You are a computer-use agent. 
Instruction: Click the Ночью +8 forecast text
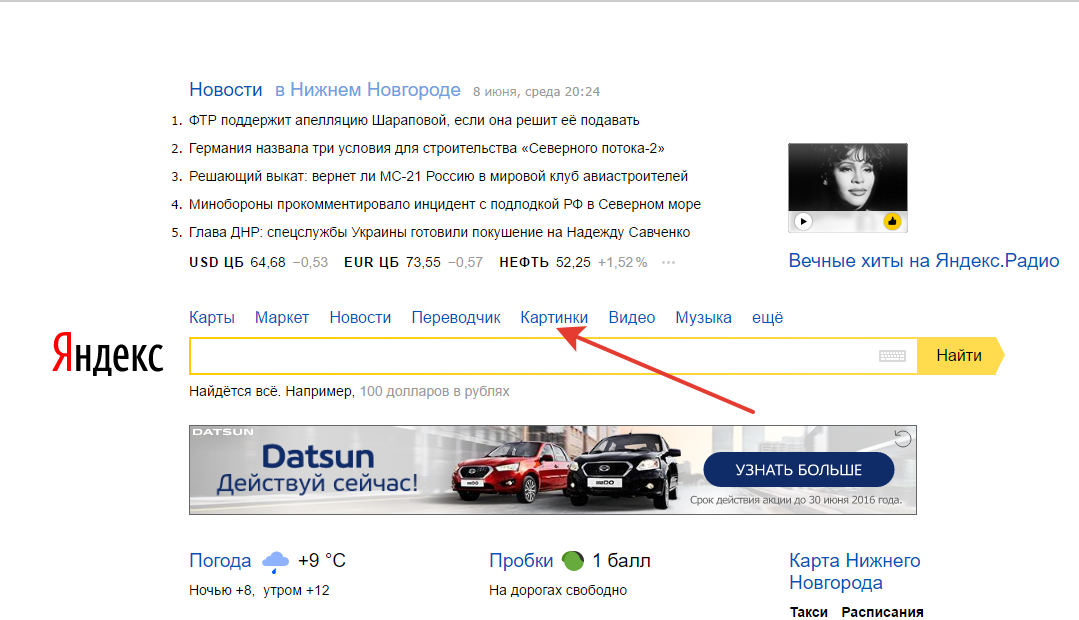coord(221,590)
